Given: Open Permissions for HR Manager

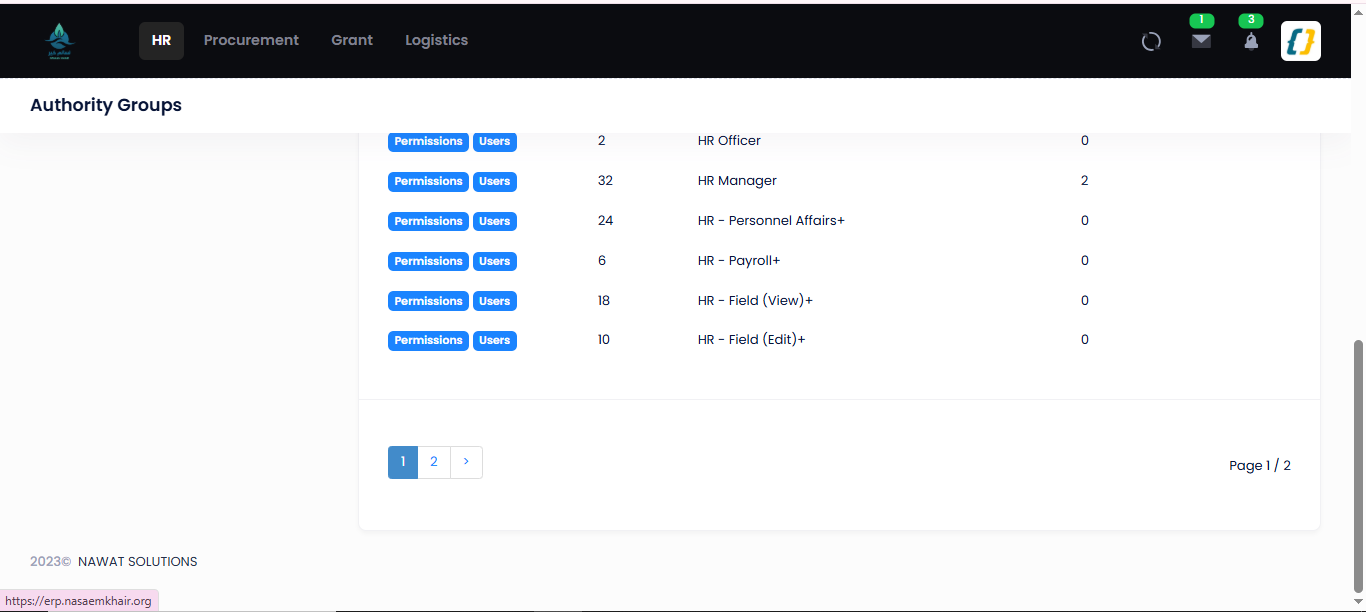Looking at the screenshot, I should pyautogui.click(x=428, y=181).
